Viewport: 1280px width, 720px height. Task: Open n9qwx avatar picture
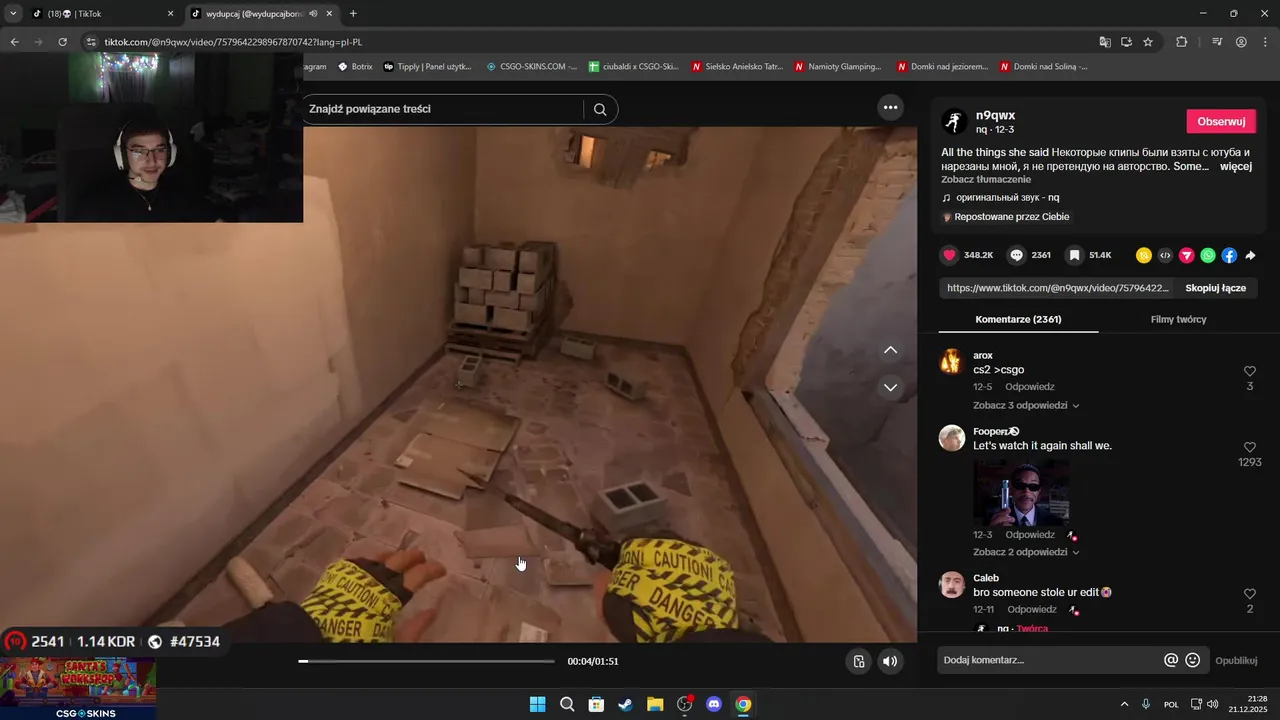954,122
